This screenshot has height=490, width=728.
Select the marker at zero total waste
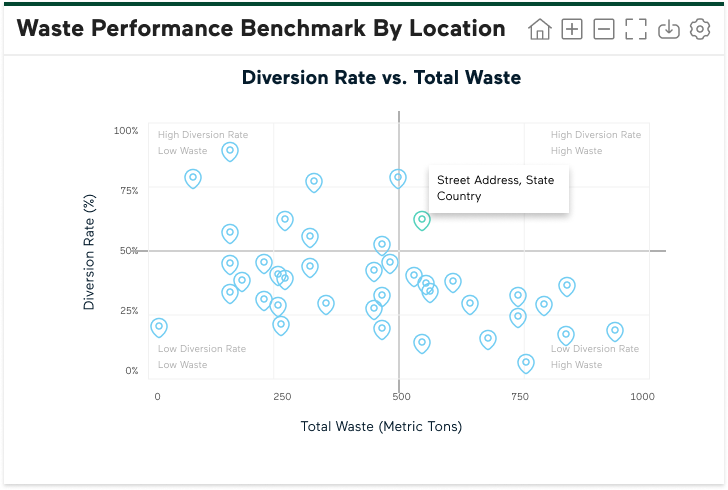coord(159,327)
